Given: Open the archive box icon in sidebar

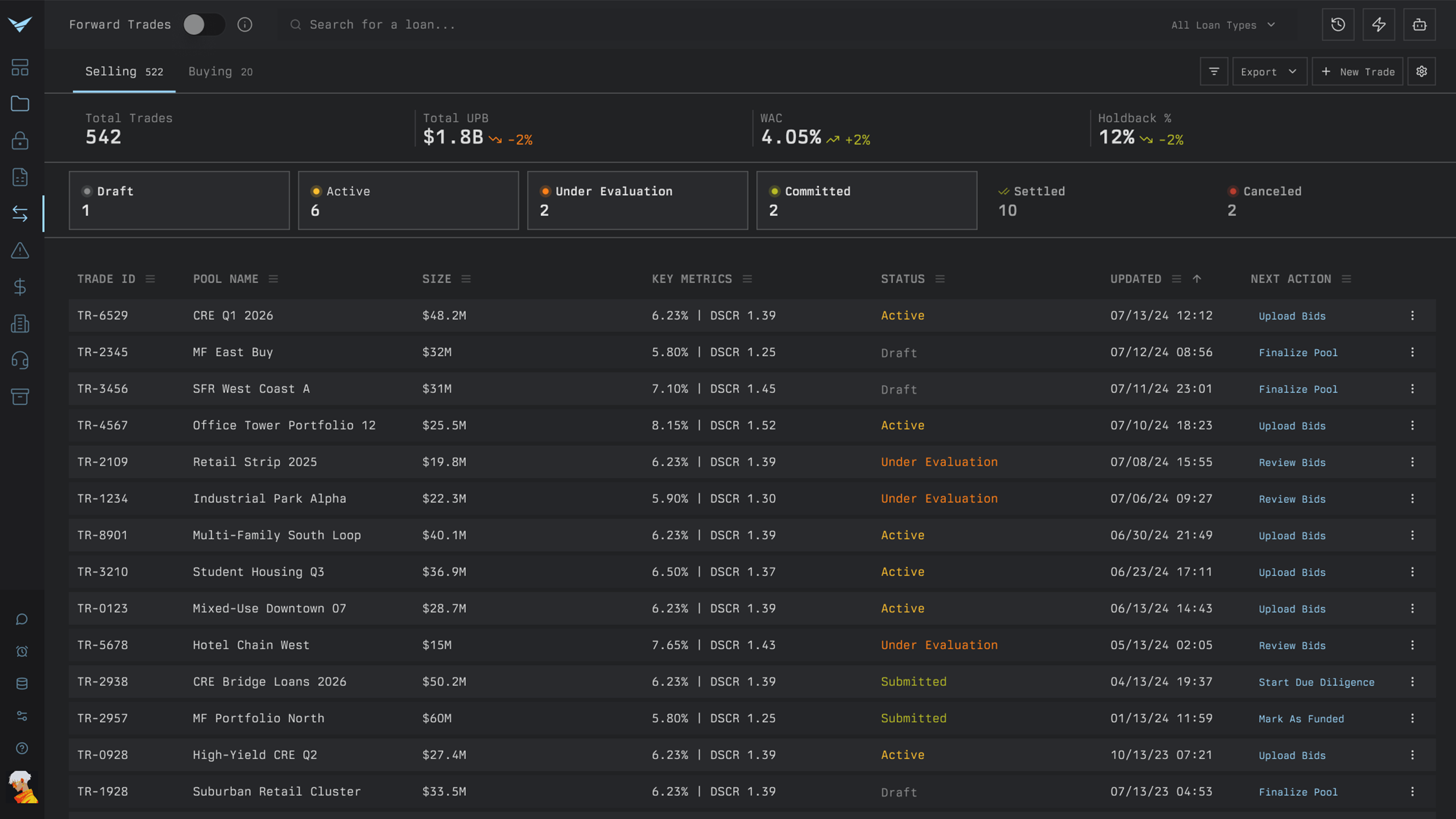Looking at the screenshot, I should click(20, 396).
